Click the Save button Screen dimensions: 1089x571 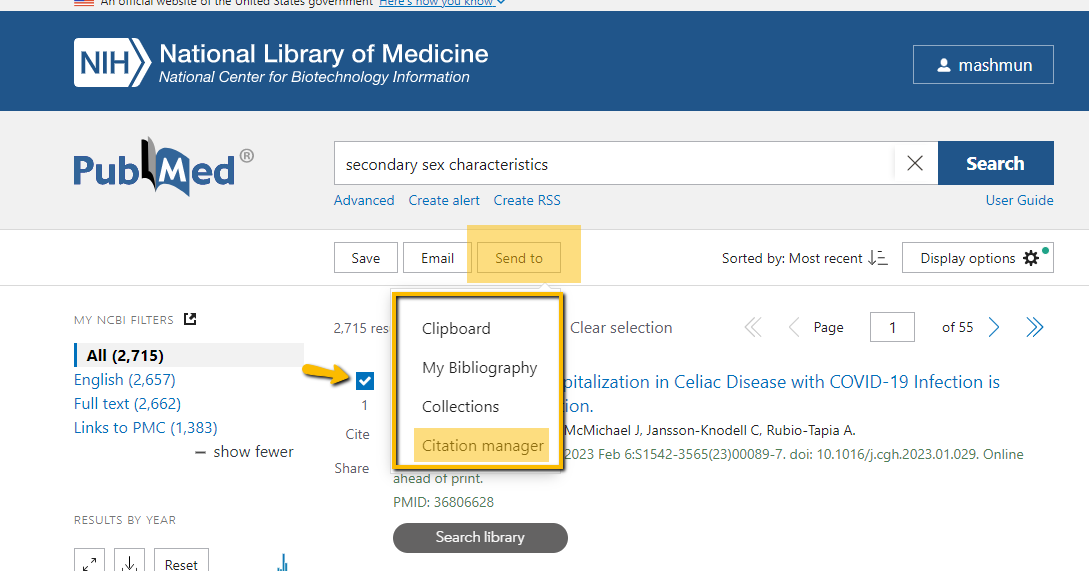[x=366, y=258]
